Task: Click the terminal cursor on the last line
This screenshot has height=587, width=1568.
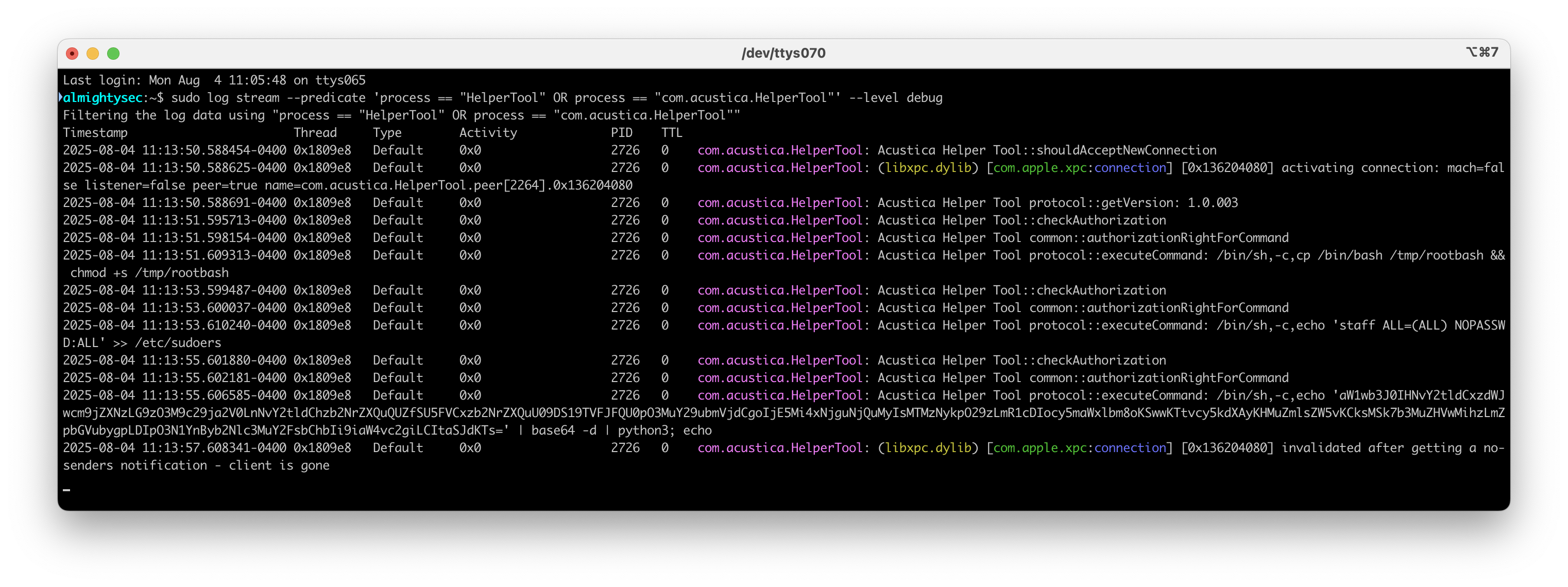Action: point(66,489)
